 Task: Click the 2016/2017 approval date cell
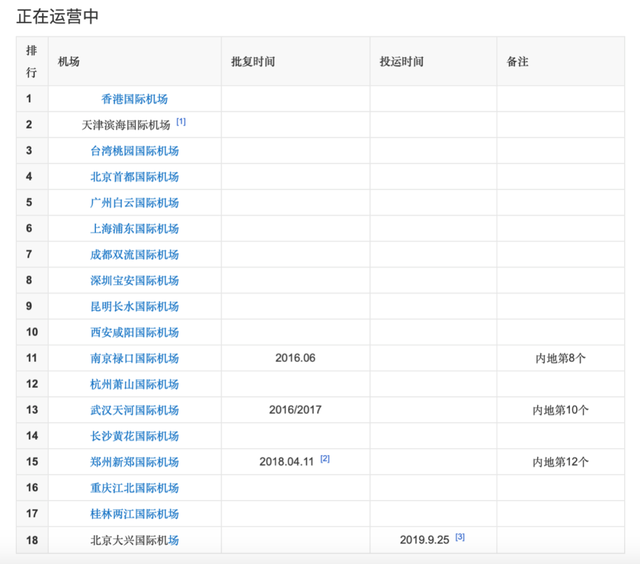295,410
